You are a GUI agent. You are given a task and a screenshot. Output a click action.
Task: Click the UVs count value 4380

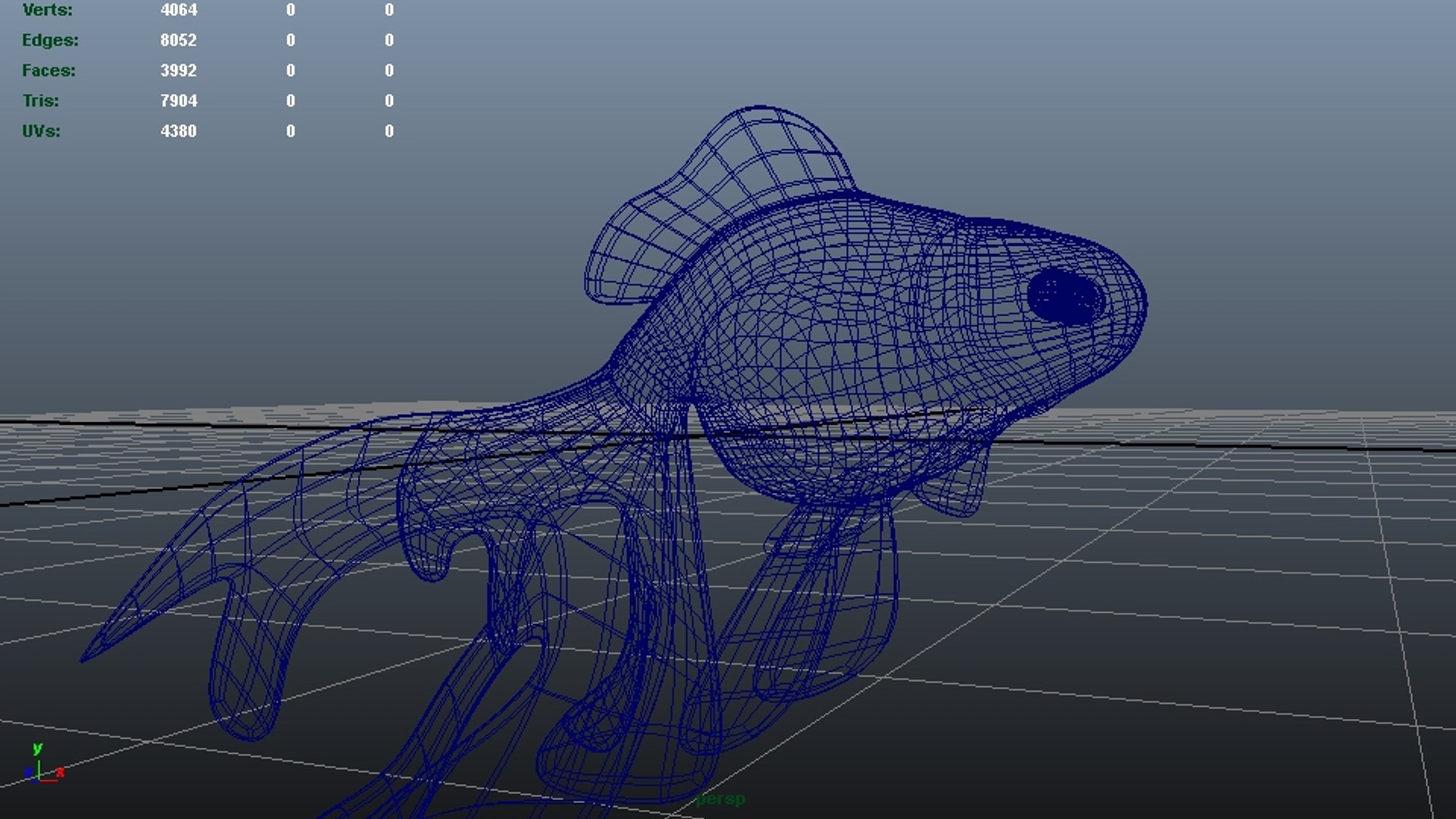point(178,131)
